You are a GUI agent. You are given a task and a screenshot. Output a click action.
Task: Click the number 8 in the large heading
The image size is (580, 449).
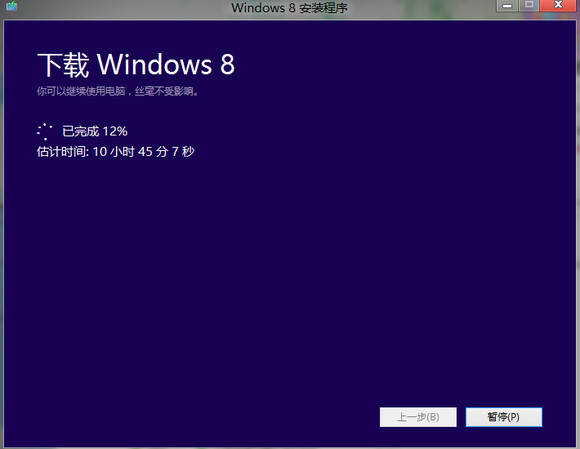click(x=227, y=65)
